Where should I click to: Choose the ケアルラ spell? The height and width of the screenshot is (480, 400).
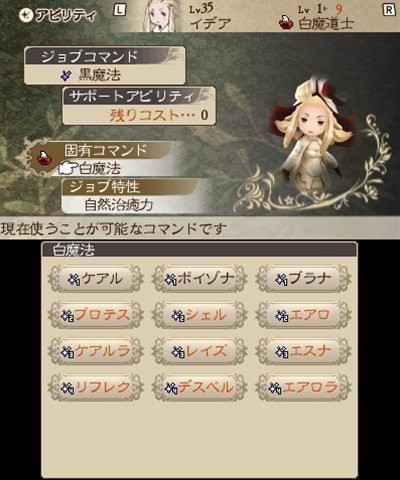[x=96, y=351]
